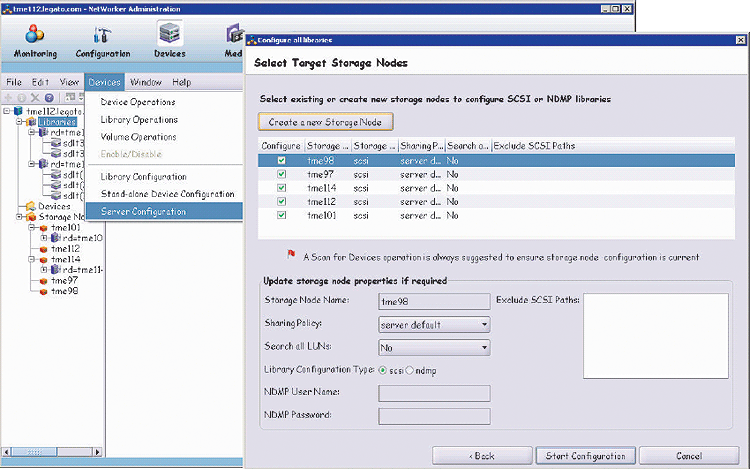Click the delete X toolbar icon
Image resolution: width=750 pixels, height=469 pixels.
pyautogui.click(x=35, y=98)
